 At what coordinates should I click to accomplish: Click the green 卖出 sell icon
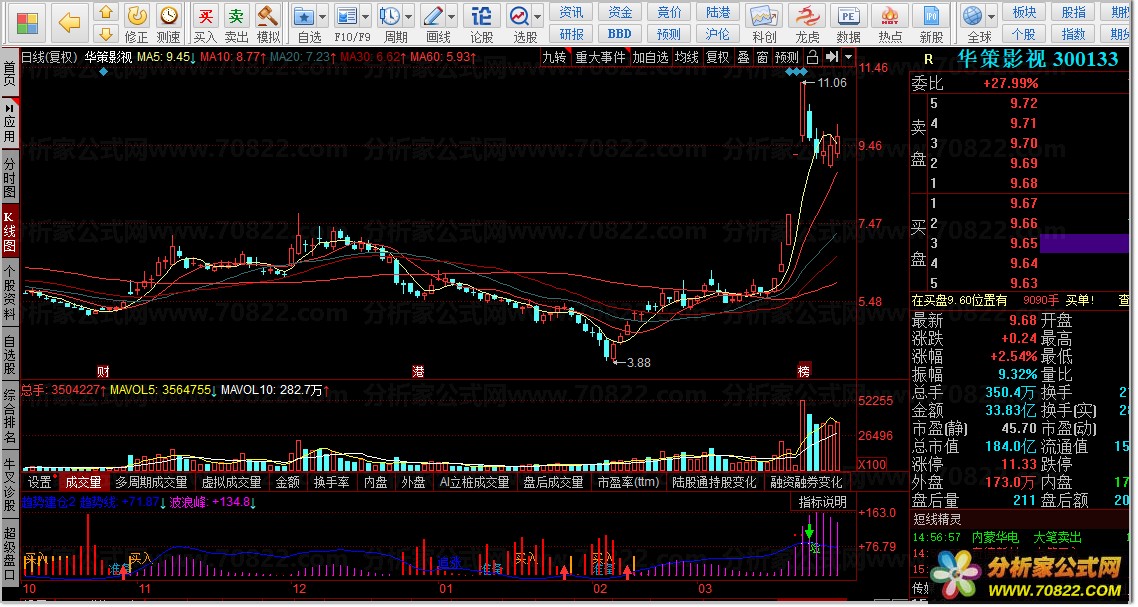(x=236, y=16)
